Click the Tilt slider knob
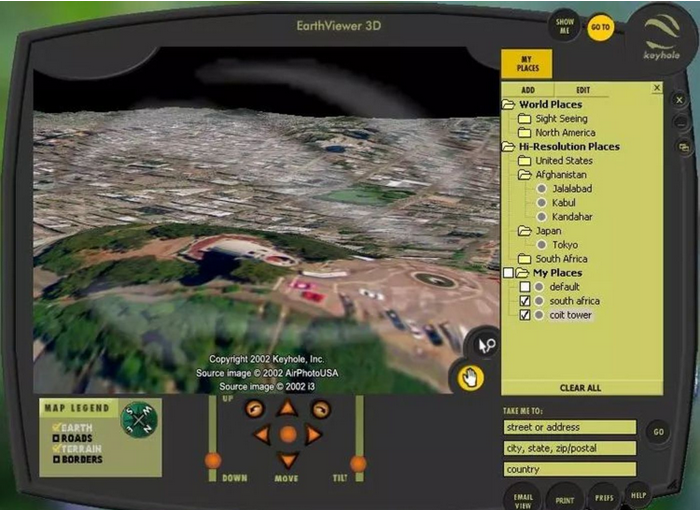The height and width of the screenshot is (510, 700). [358, 464]
